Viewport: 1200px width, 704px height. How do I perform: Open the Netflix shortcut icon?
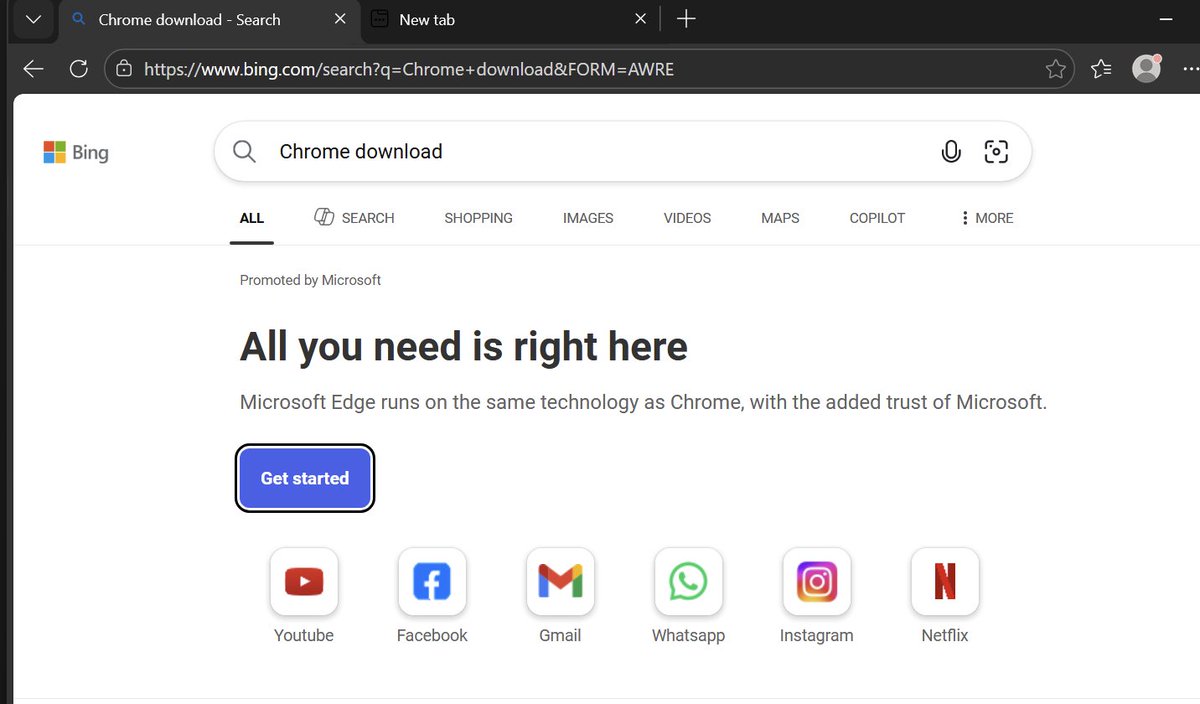(945, 581)
